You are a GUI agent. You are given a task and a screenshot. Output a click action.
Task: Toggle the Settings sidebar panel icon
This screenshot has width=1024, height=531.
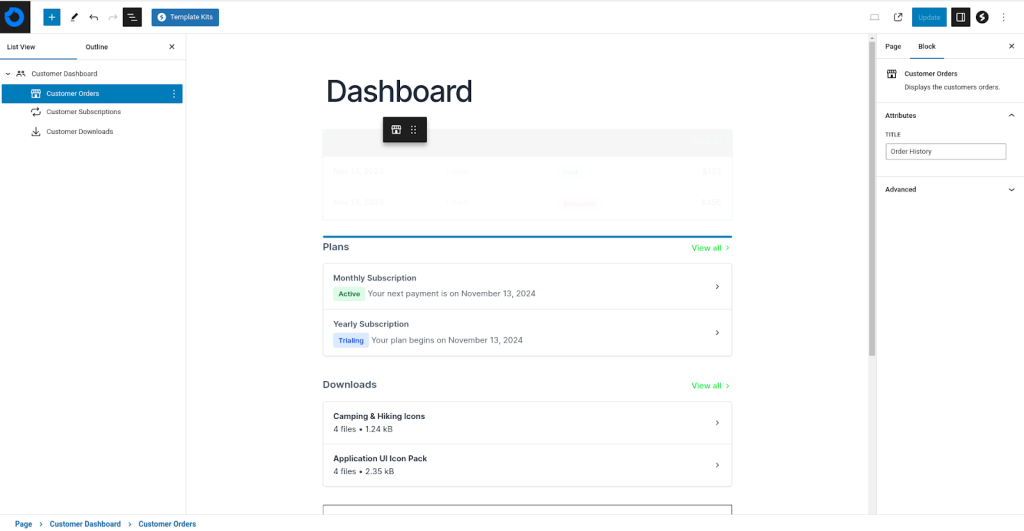coord(960,17)
